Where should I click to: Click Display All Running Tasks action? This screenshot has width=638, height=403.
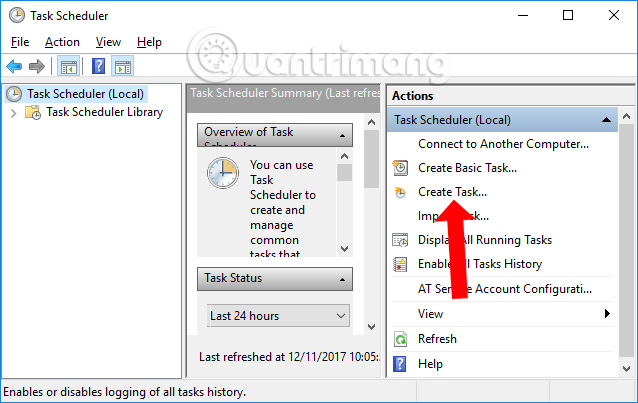(485, 240)
